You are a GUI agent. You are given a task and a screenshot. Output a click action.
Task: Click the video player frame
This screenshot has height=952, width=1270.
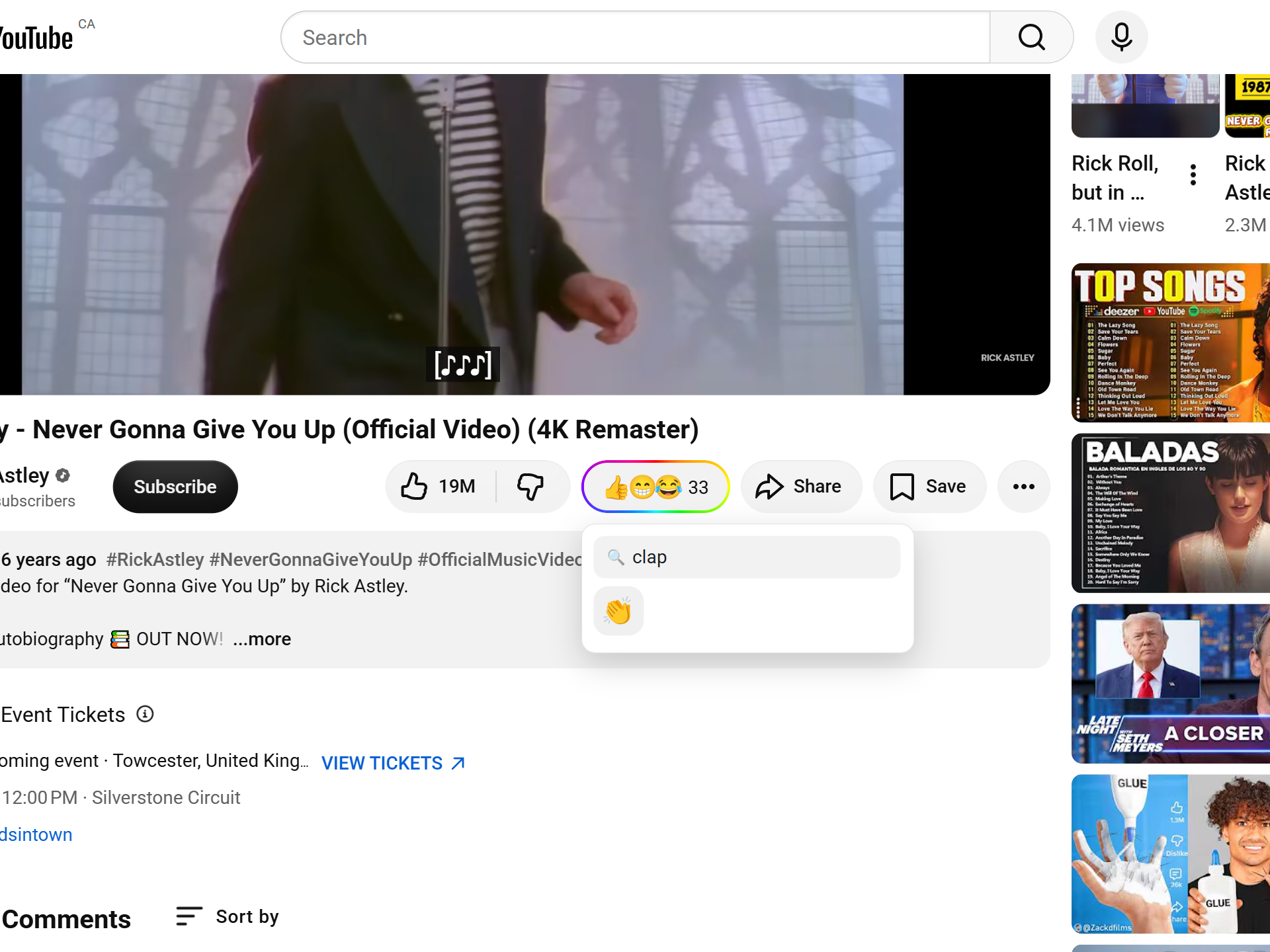[x=525, y=234]
